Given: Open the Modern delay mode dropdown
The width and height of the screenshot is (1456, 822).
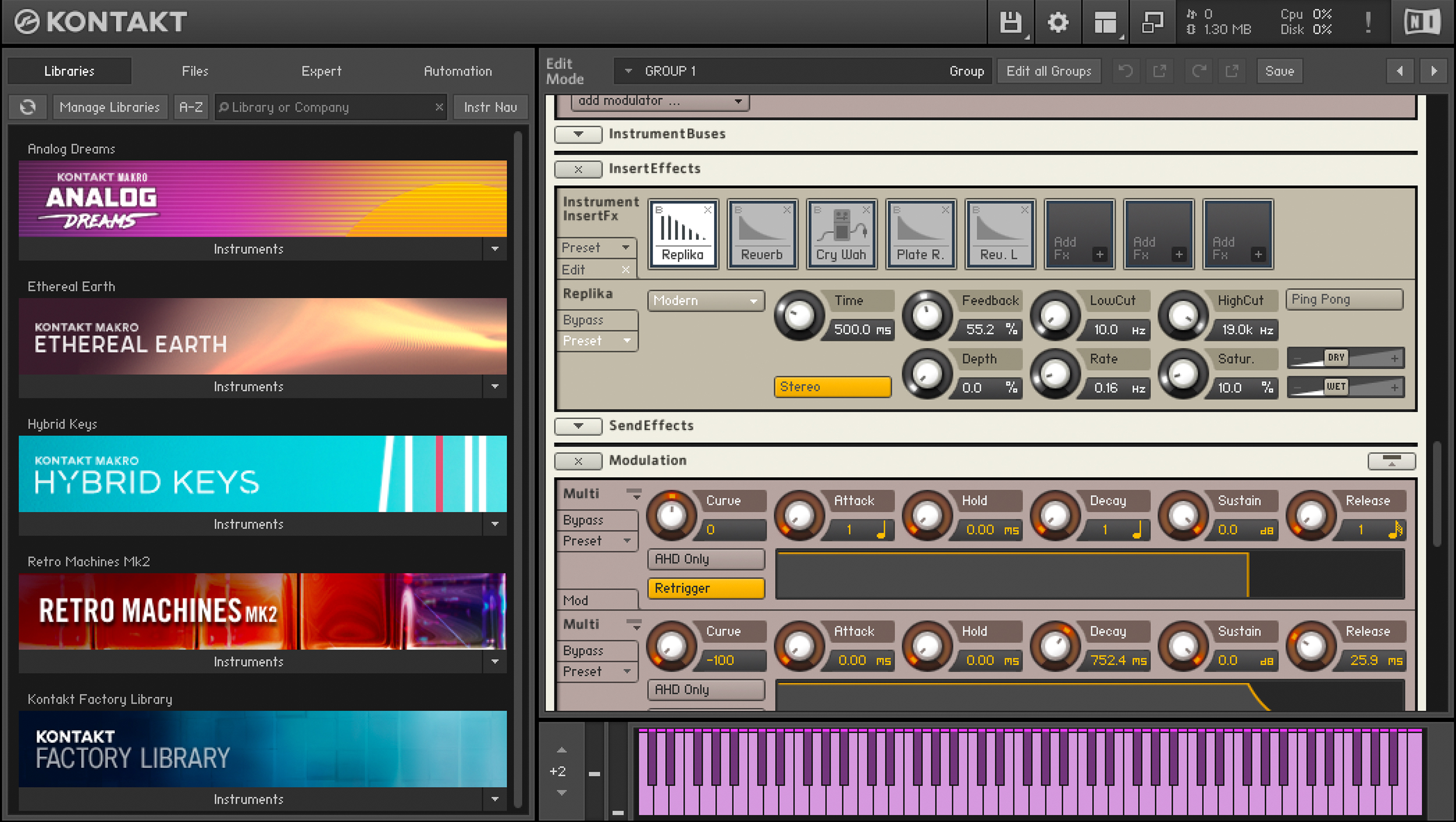Looking at the screenshot, I should 705,300.
